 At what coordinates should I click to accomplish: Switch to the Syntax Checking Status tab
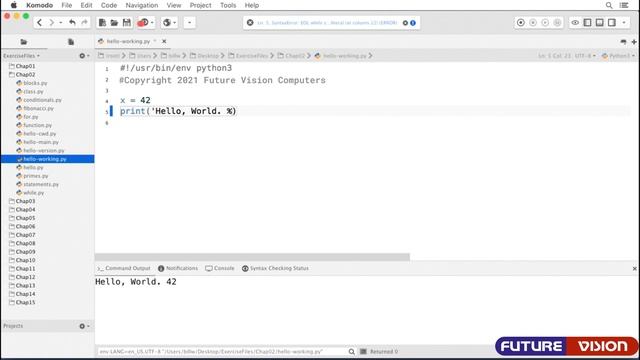(x=276, y=268)
